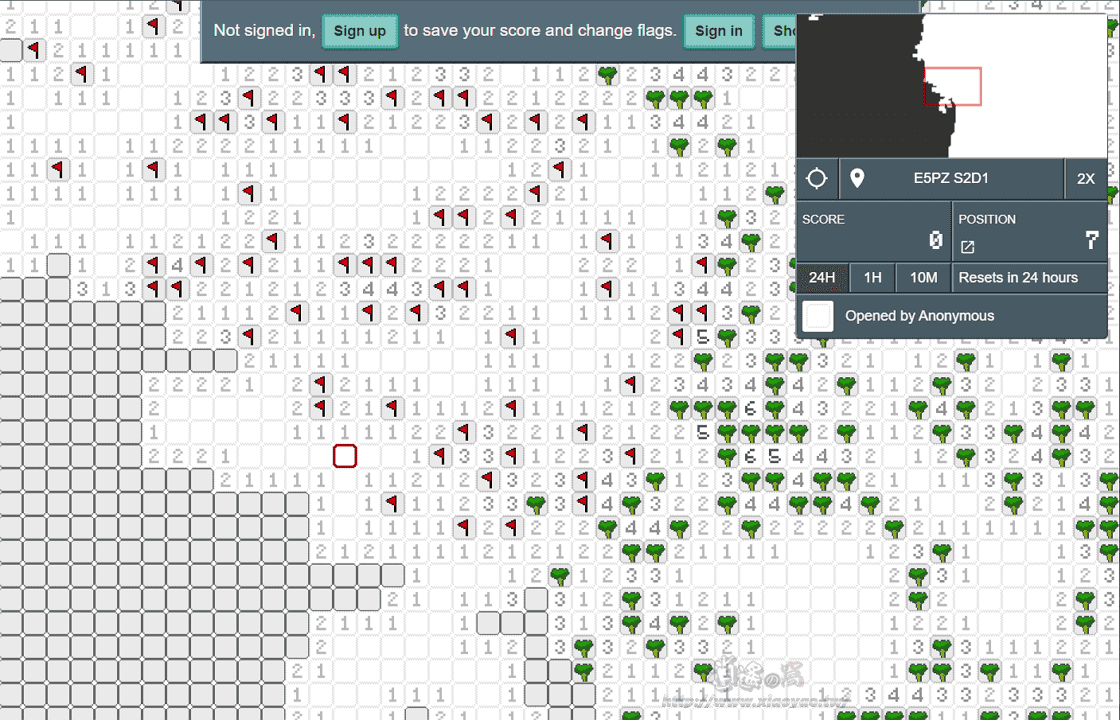Click the white swatch beside Opened by Anonymous
The width and height of the screenshot is (1120, 720).
818,316
